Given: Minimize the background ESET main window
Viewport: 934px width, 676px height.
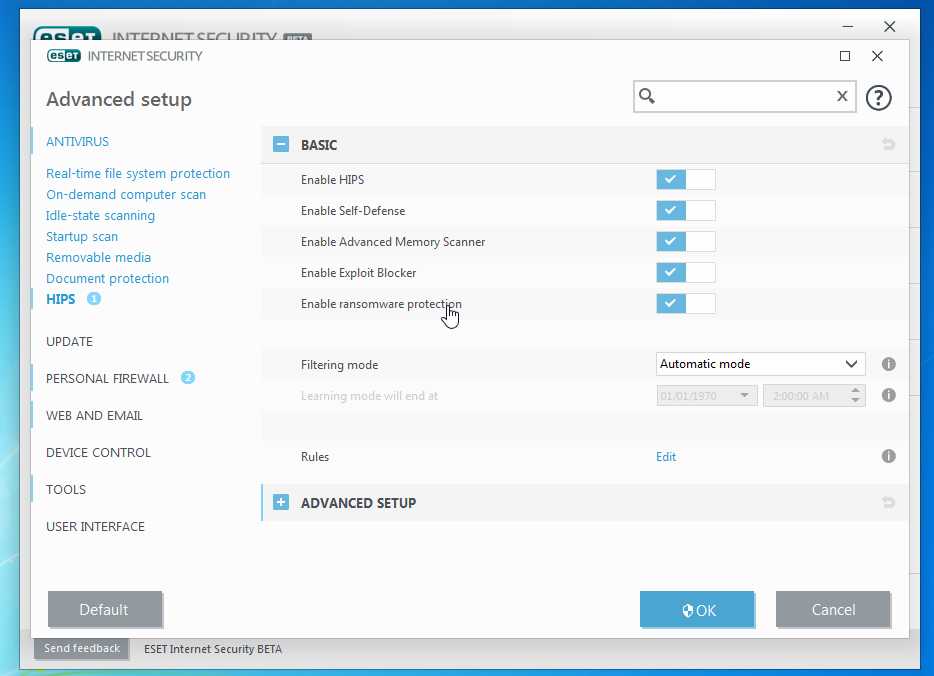Looking at the screenshot, I should tap(848, 27).
